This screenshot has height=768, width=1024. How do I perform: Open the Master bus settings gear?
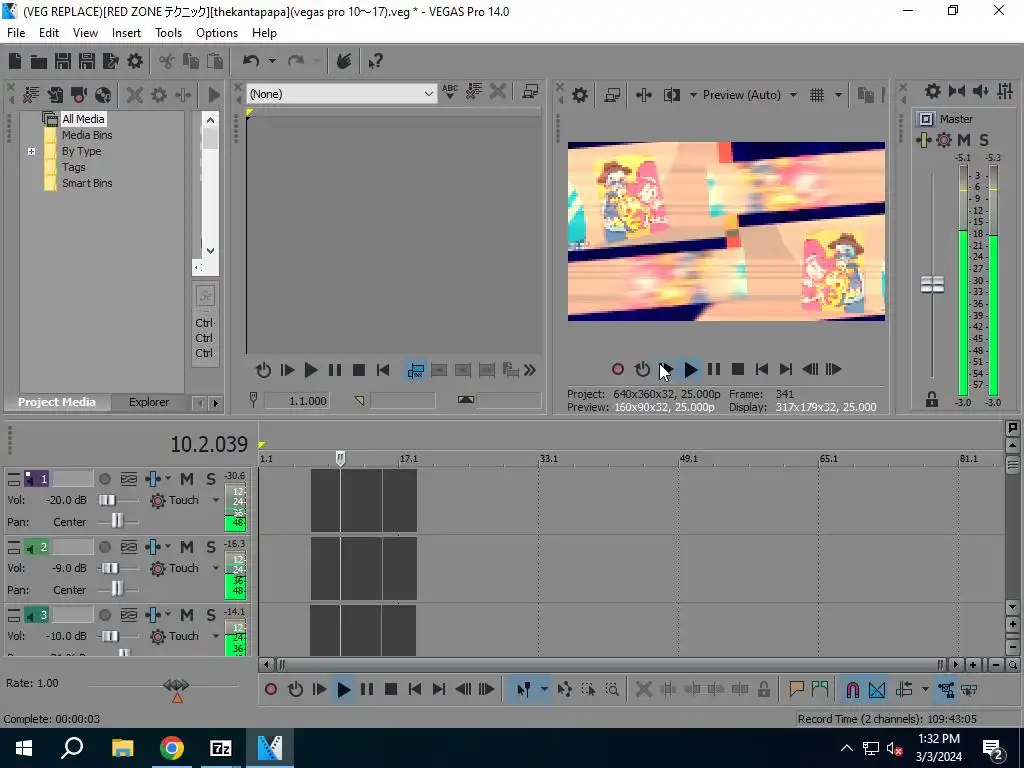point(933,91)
